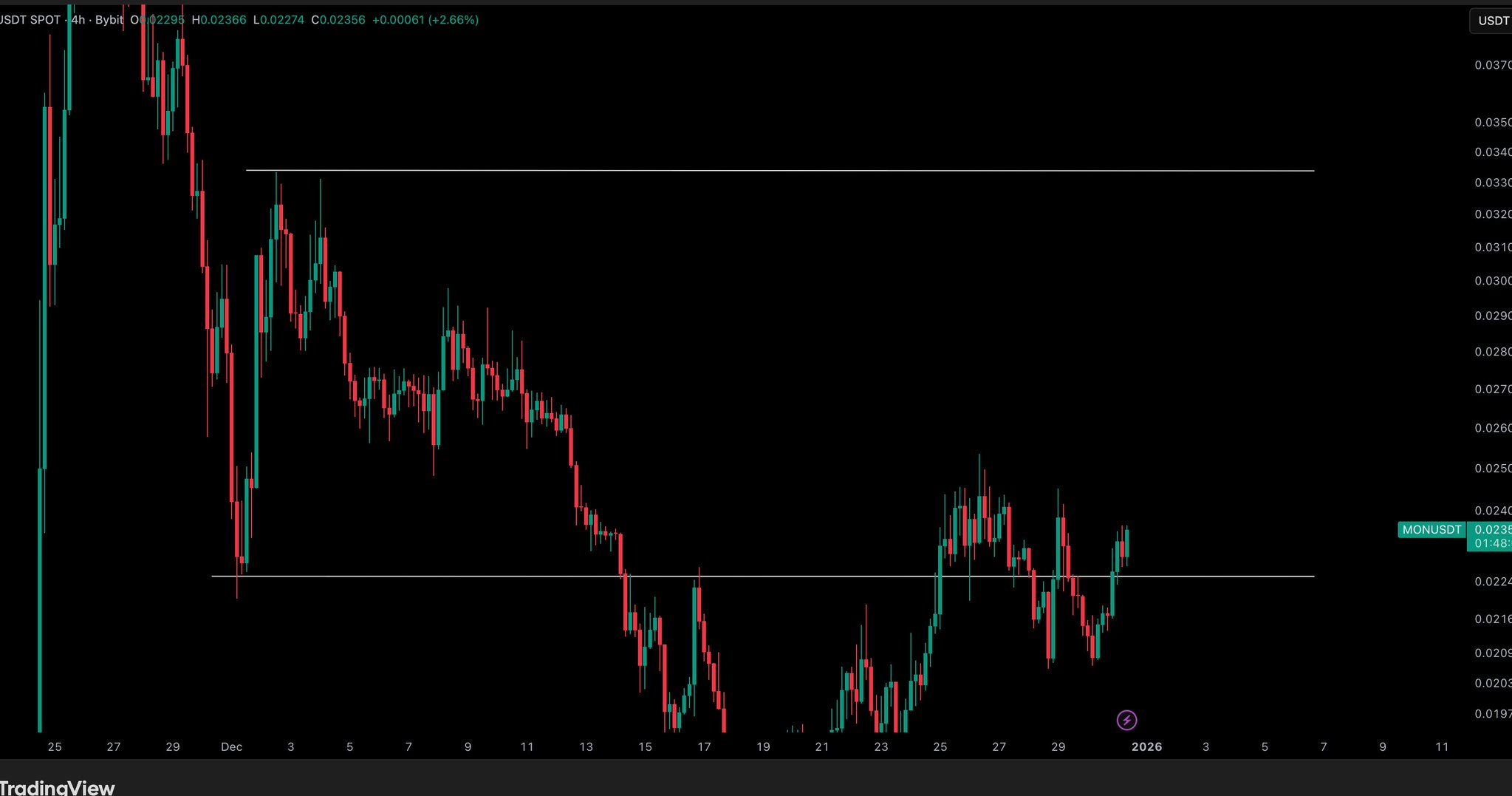Screen dimensions: 1512x796
Task: Click the 4h interval in chart legend
Action: point(78,20)
